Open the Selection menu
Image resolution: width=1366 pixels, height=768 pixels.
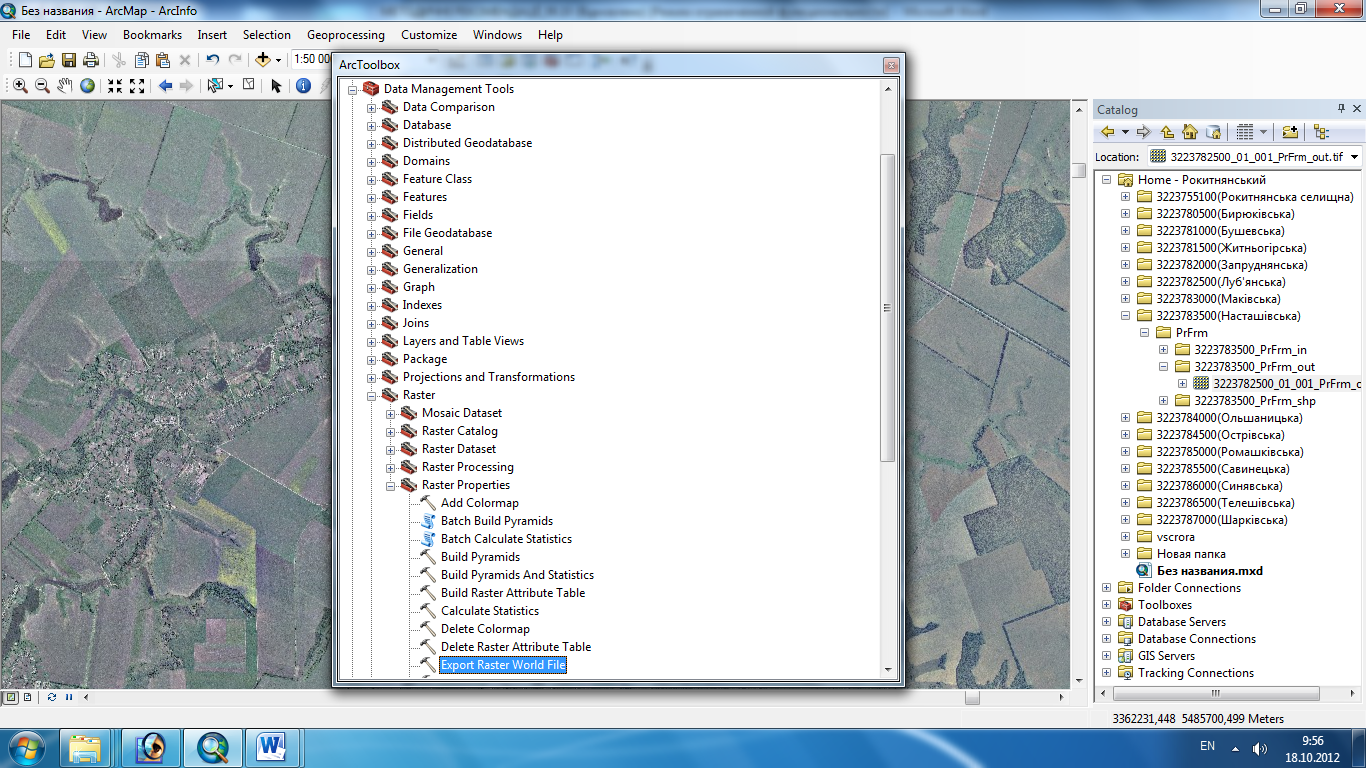267,34
